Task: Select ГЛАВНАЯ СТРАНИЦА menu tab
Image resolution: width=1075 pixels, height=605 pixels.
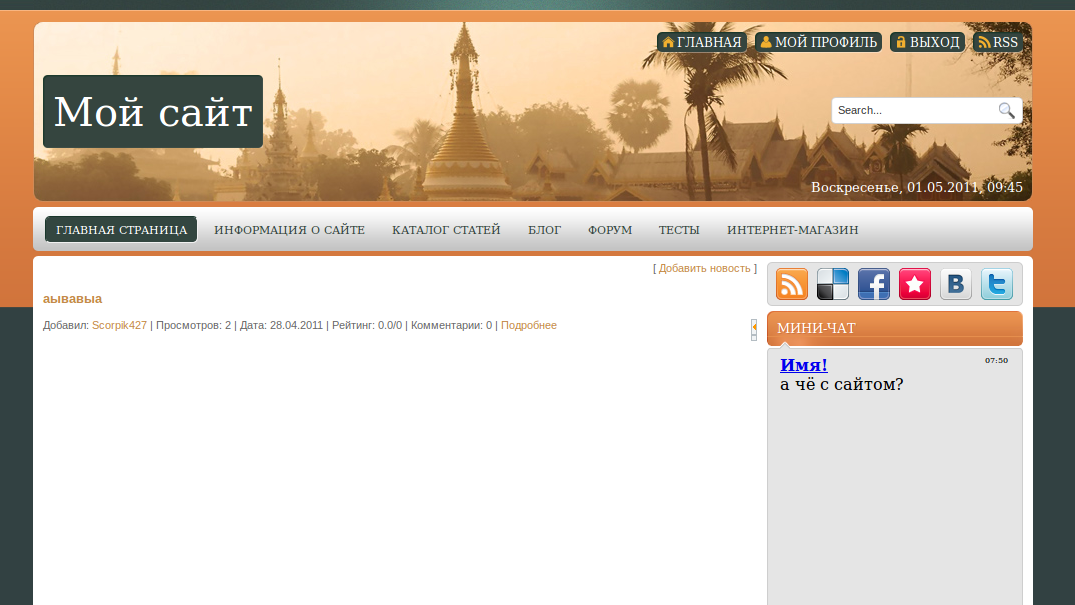Action: coord(121,230)
